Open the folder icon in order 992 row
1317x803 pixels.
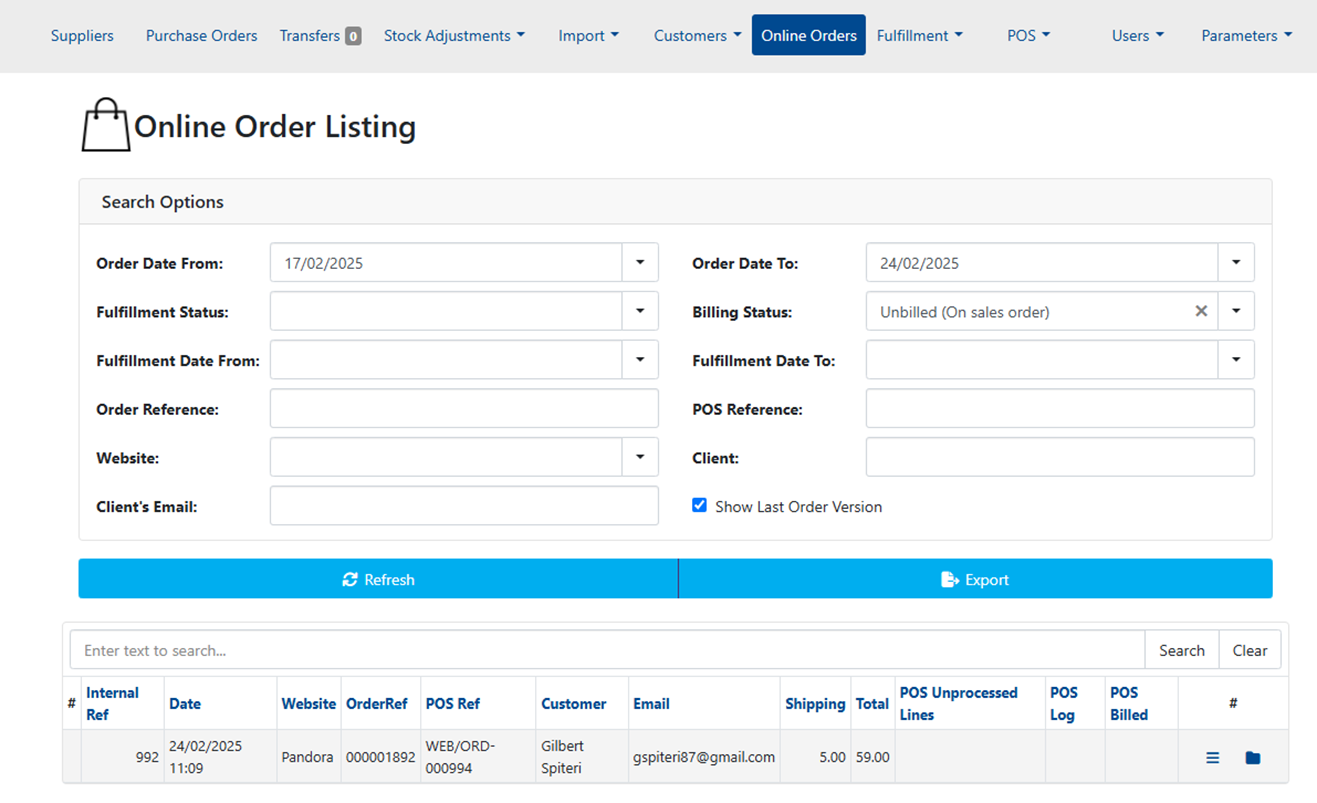point(1253,758)
